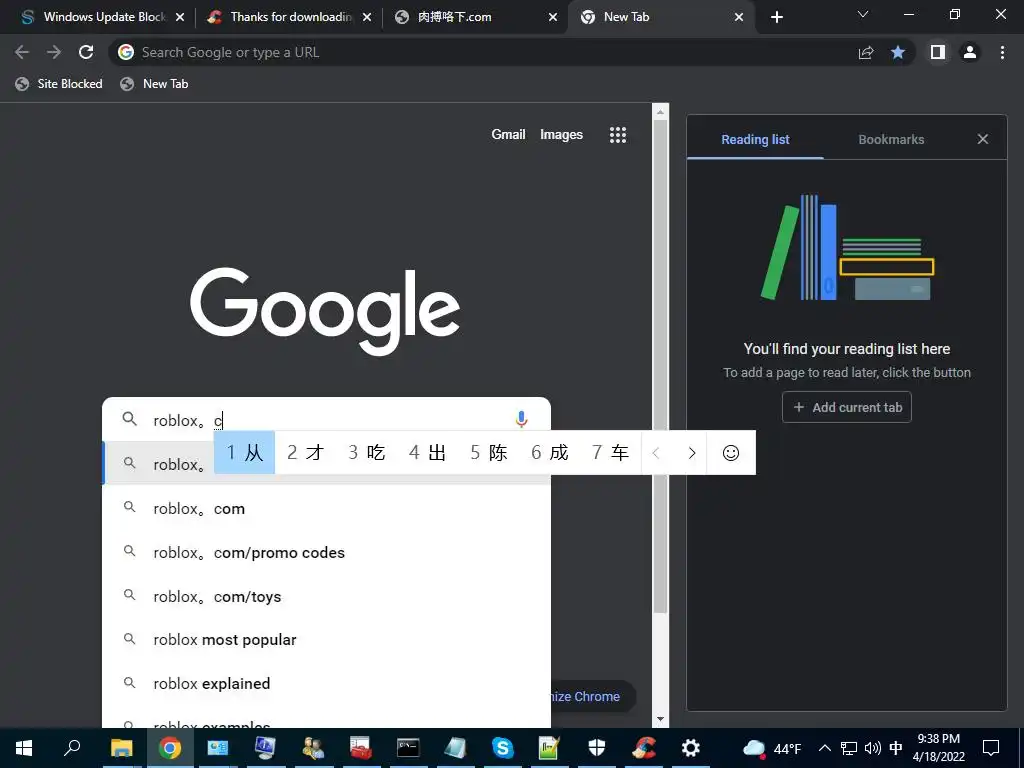This screenshot has width=1024, height=768.
Task: Click the vertical page scrollbar thumb
Action: tap(660, 367)
